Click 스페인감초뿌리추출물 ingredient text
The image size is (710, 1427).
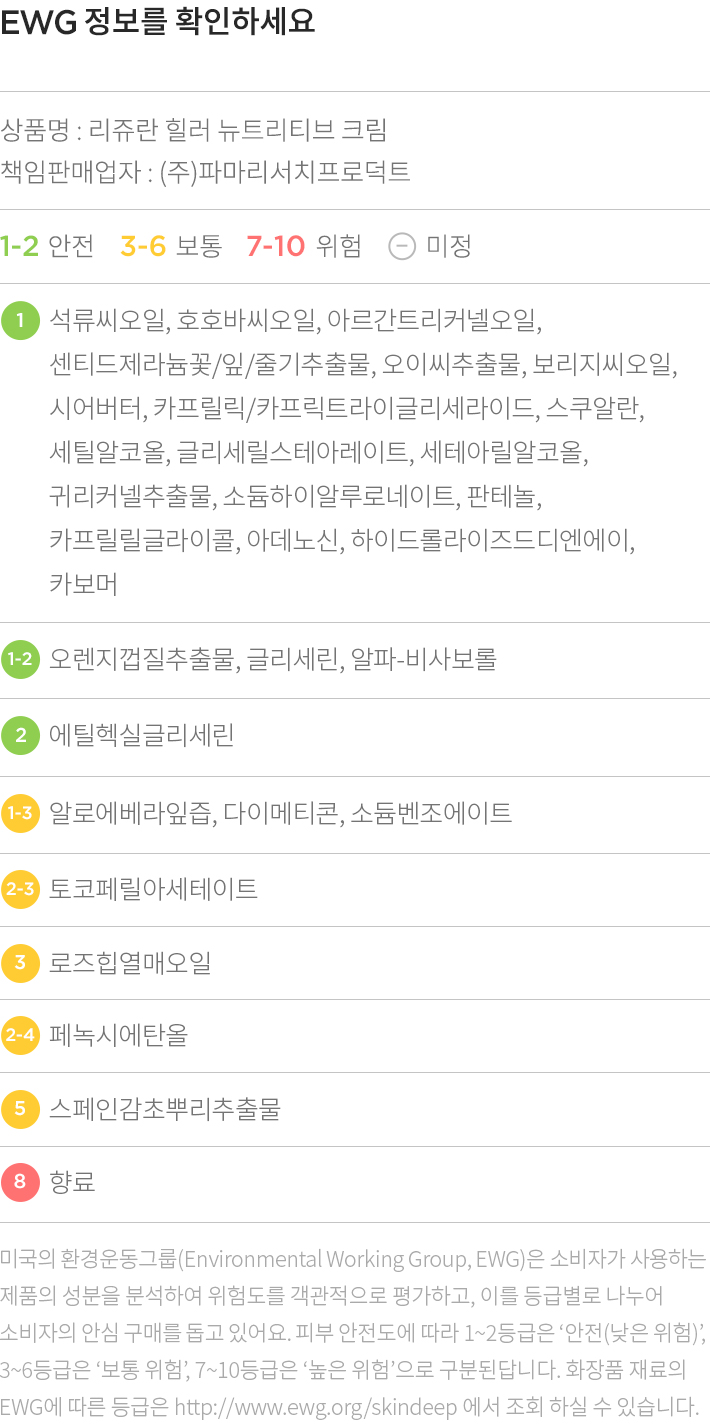click(x=165, y=1108)
